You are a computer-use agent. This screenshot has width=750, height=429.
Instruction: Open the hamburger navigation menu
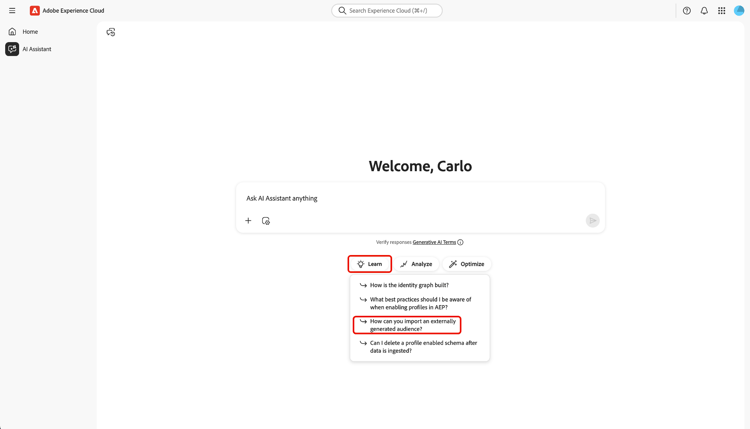[x=12, y=11]
